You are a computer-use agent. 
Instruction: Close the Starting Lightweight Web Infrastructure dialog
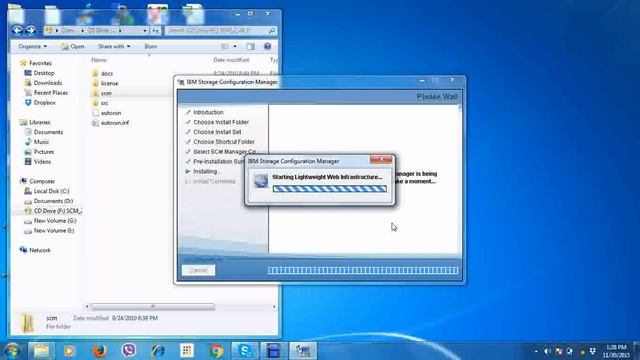381,159
